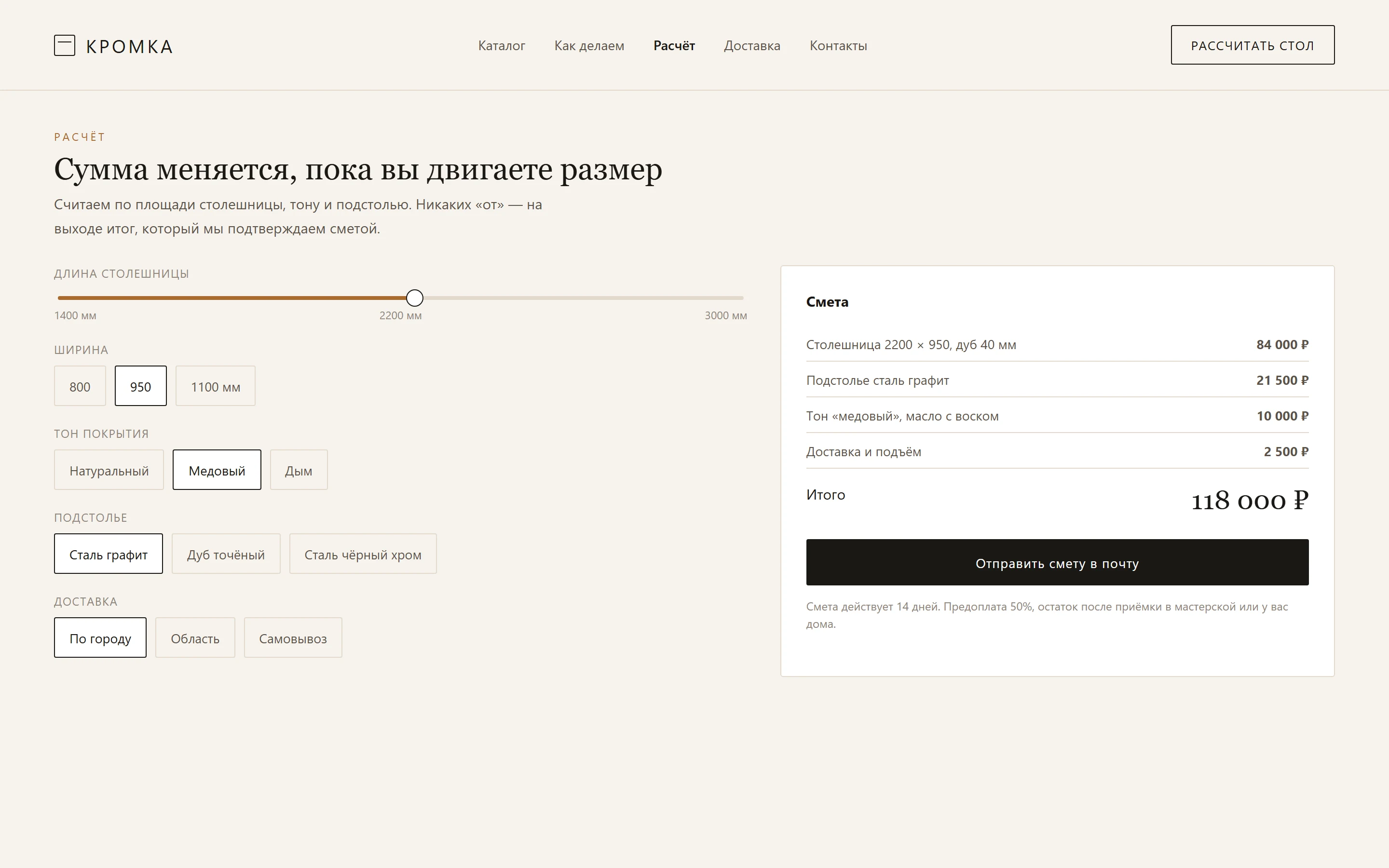Click the Кромка logo icon
The height and width of the screenshot is (868, 1389).
click(x=64, y=45)
